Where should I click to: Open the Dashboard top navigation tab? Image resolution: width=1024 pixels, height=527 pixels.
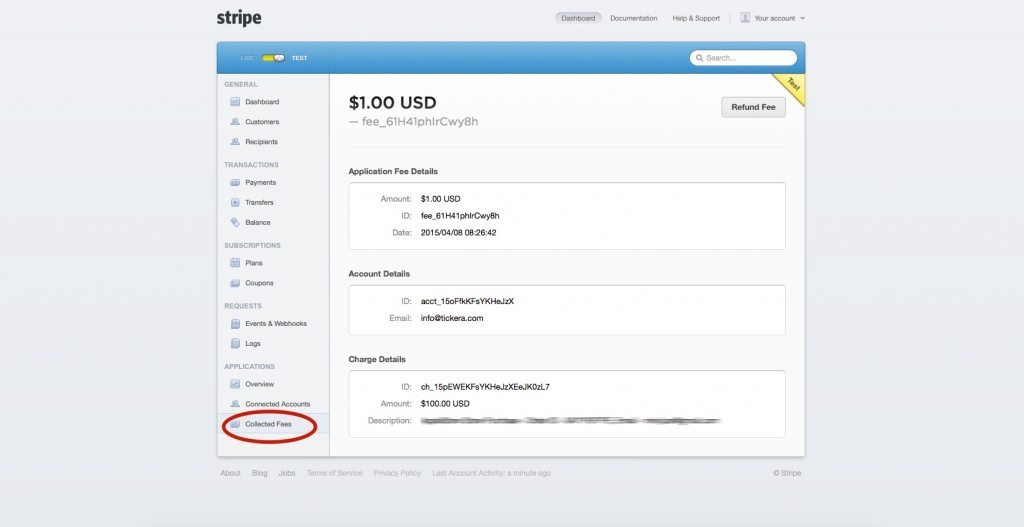pyautogui.click(x=578, y=18)
